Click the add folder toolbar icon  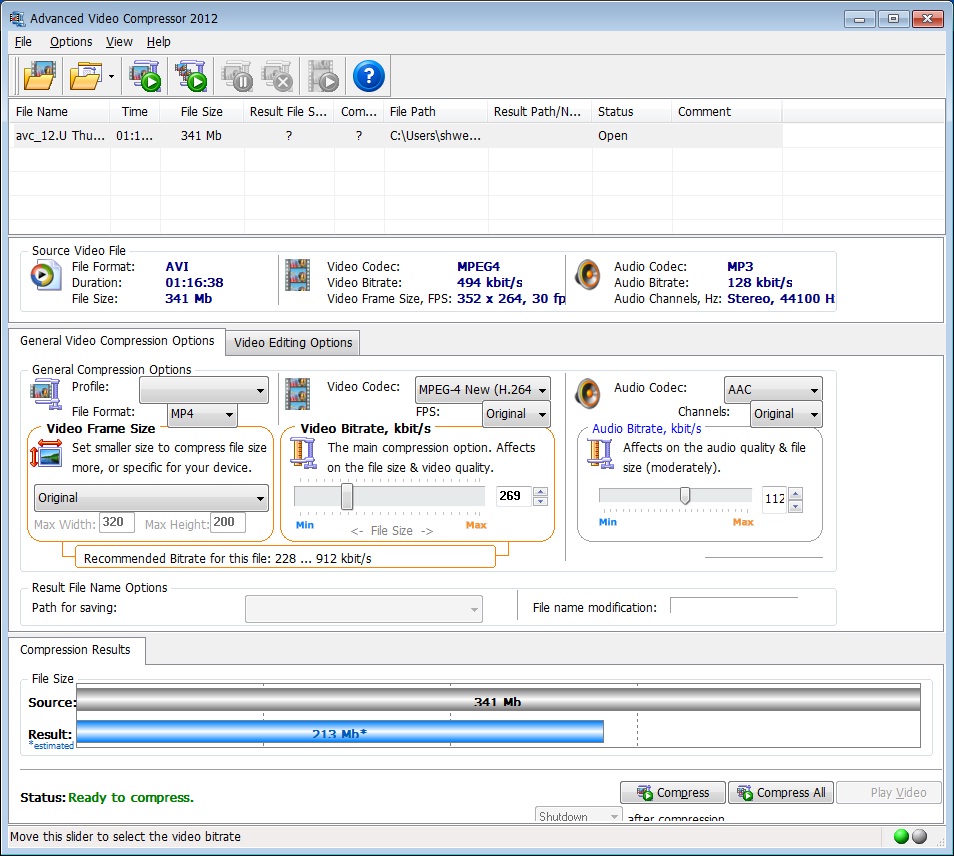(85, 76)
